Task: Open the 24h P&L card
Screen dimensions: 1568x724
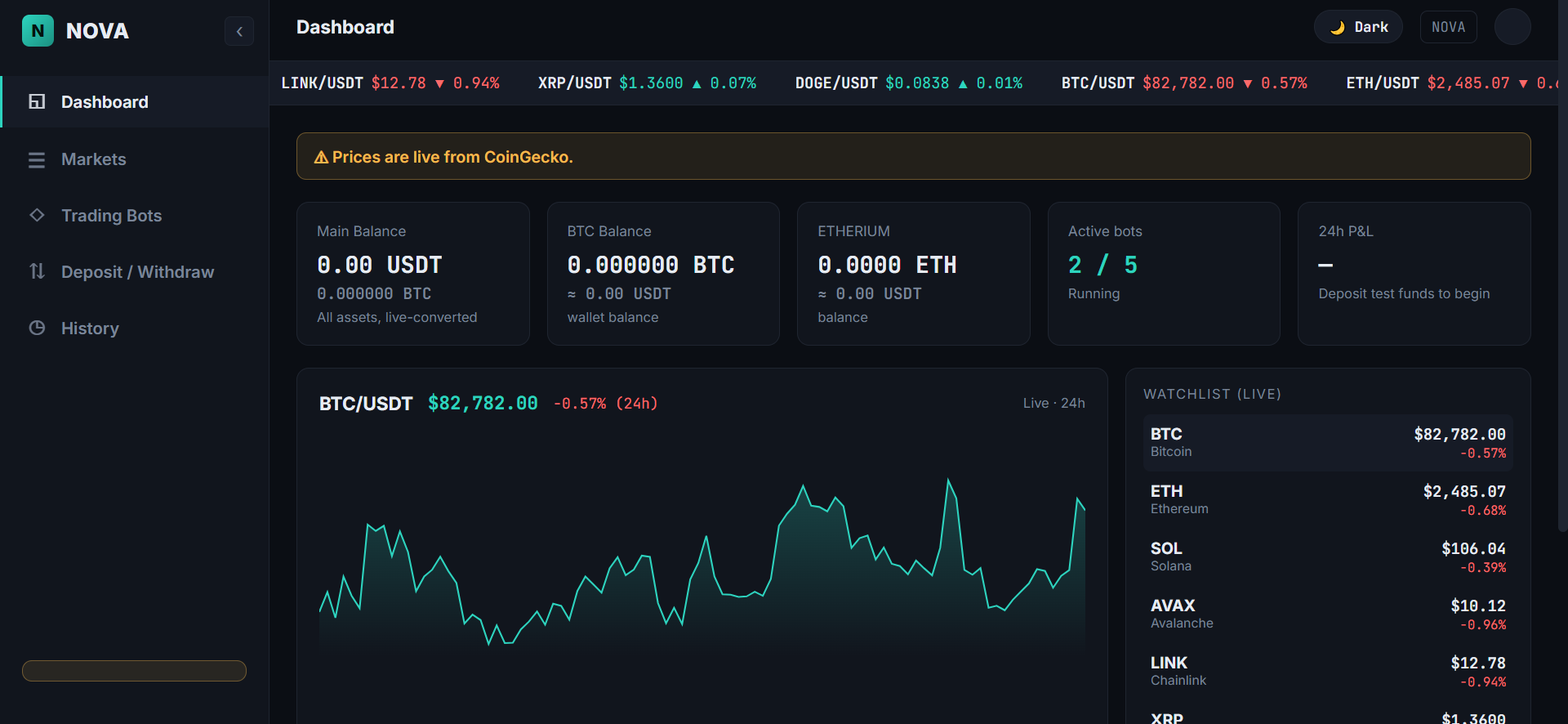Action: (1414, 274)
